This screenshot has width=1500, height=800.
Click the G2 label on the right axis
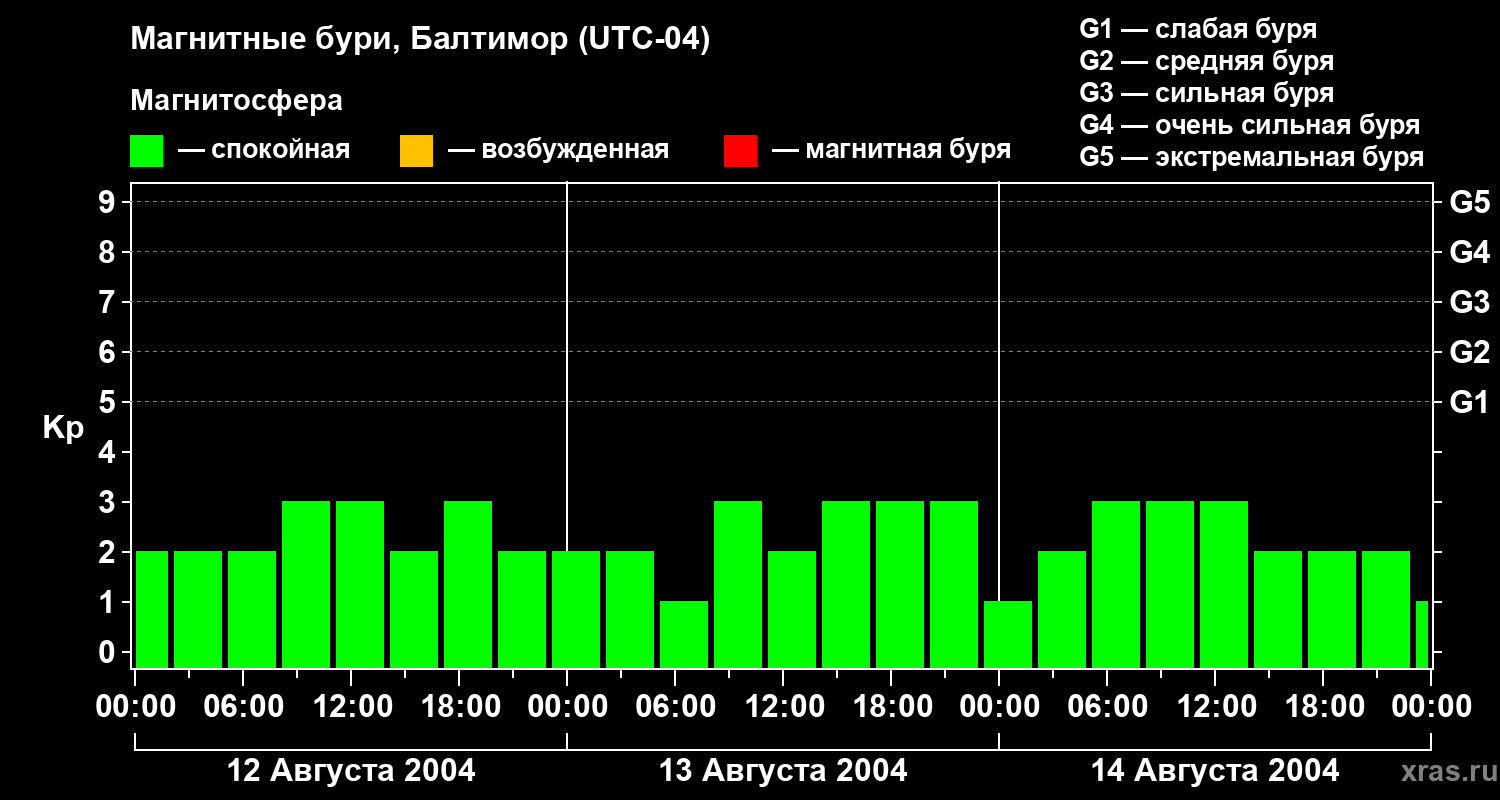coord(1469,352)
